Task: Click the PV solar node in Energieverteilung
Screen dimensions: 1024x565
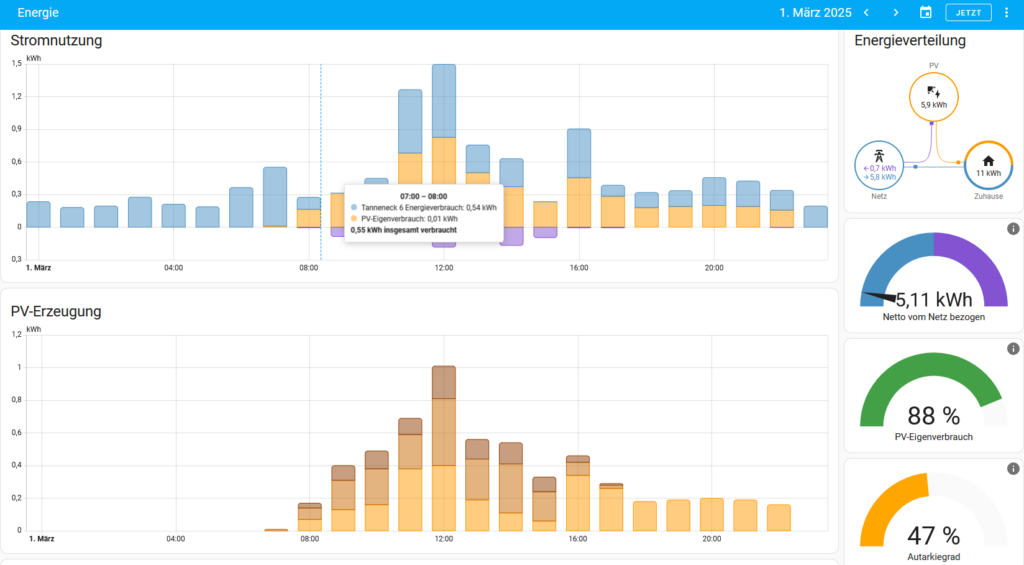Action: (933, 97)
